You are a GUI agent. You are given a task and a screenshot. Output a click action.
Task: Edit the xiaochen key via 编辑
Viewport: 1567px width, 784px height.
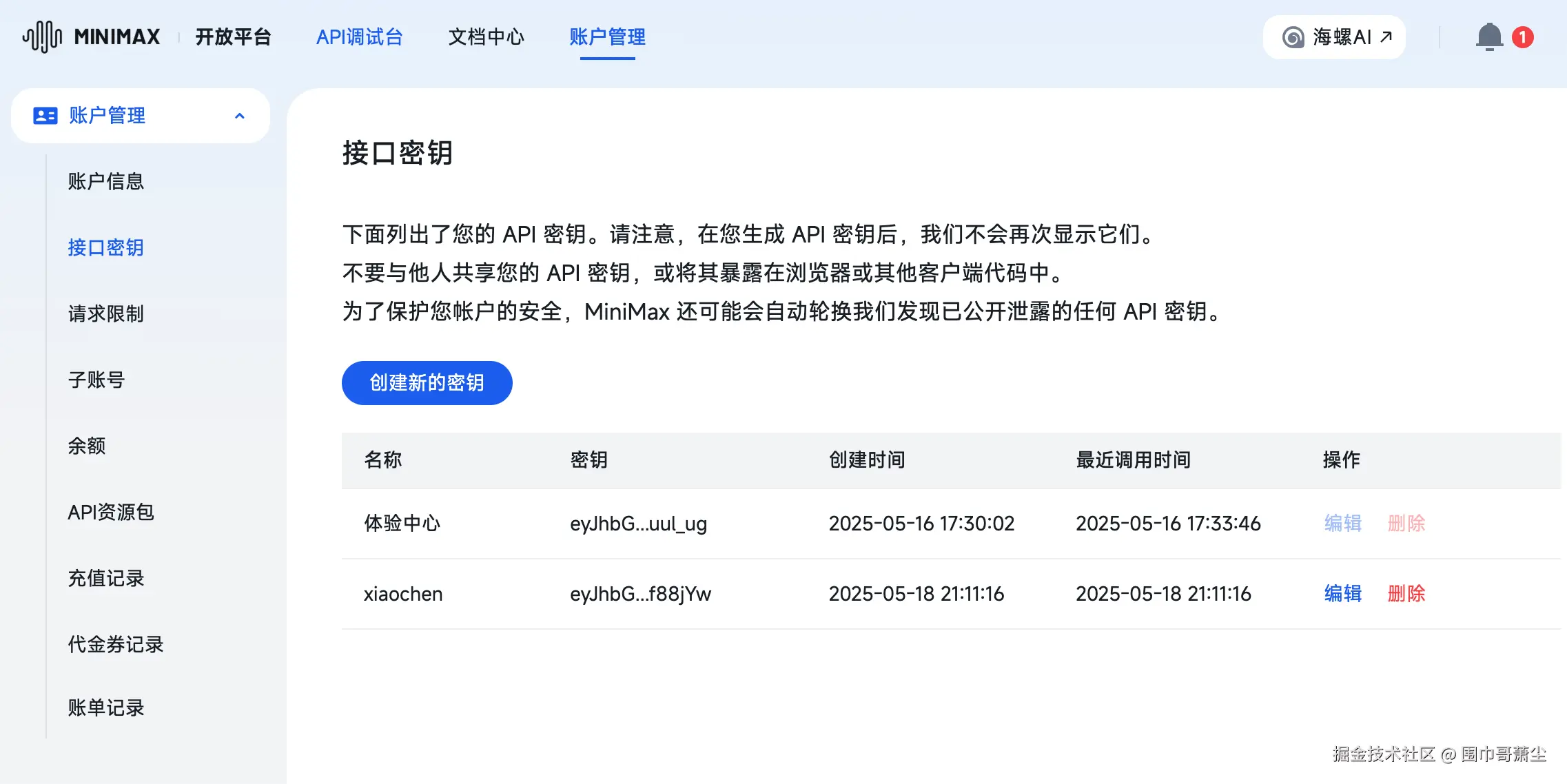(1342, 593)
